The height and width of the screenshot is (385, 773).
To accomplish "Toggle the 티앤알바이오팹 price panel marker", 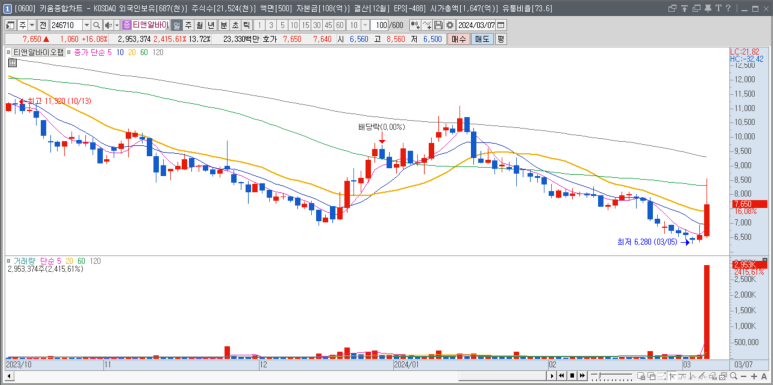I will [8, 51].
